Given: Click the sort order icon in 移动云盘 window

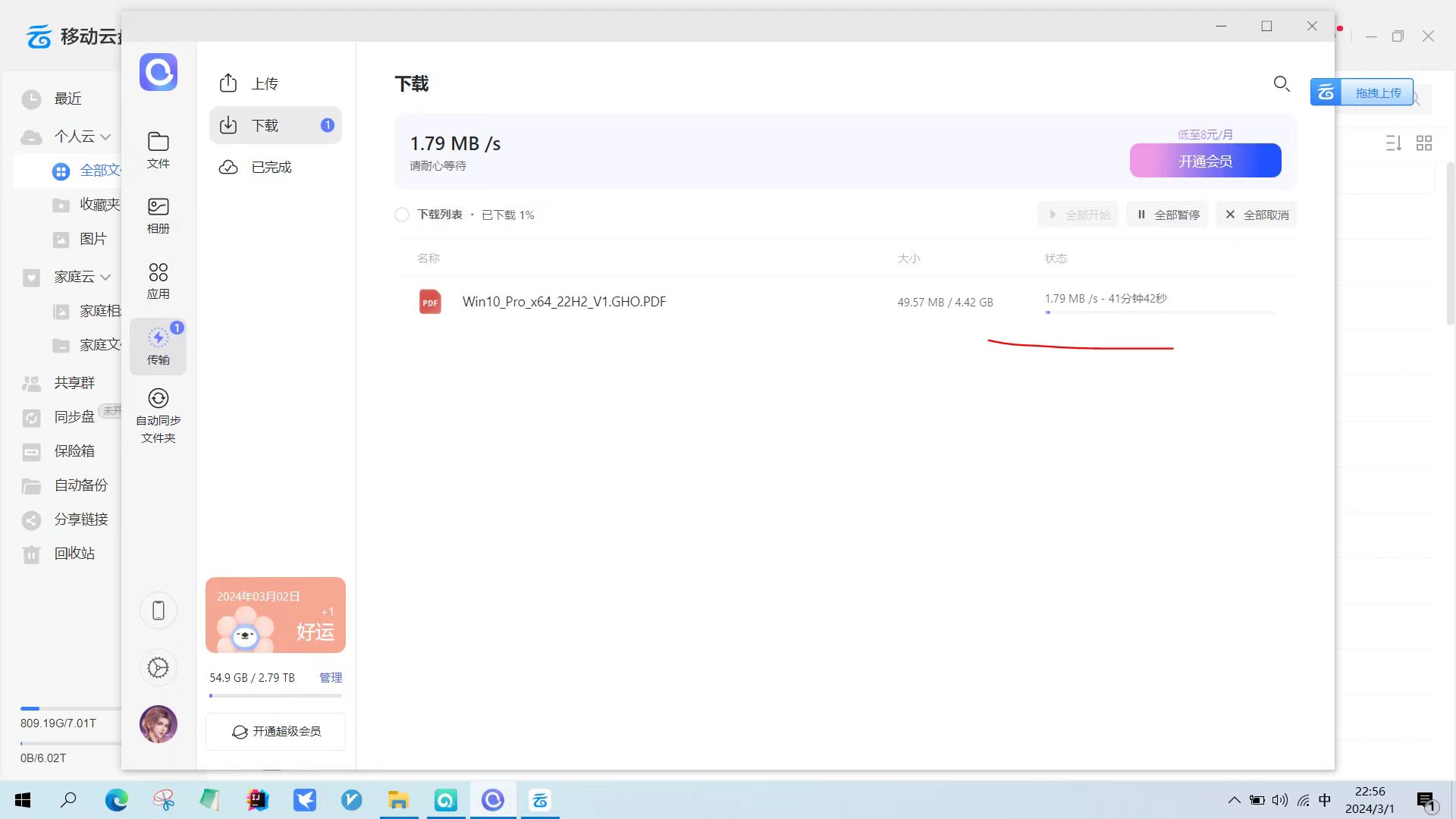Looking at the screenshot, I should click(1394, 143).
